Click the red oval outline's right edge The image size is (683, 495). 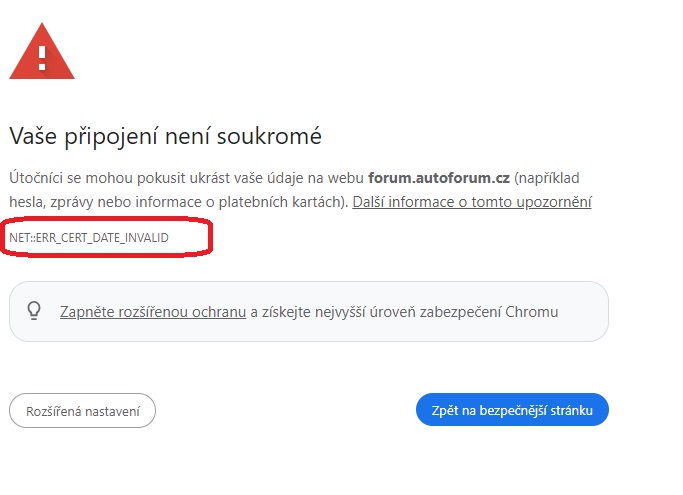211,238
